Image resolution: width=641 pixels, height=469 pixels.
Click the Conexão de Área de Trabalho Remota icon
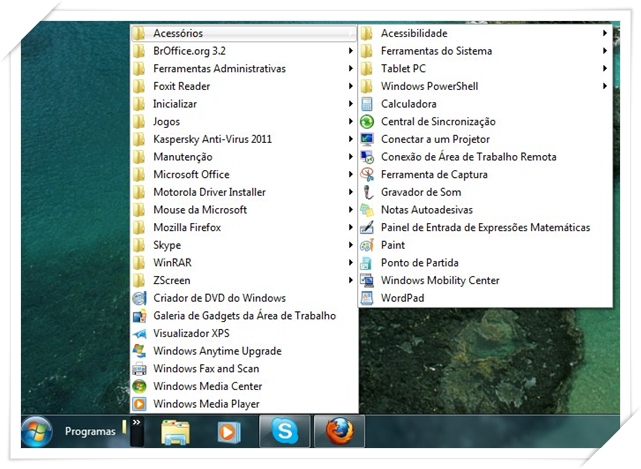coord(367,157)
